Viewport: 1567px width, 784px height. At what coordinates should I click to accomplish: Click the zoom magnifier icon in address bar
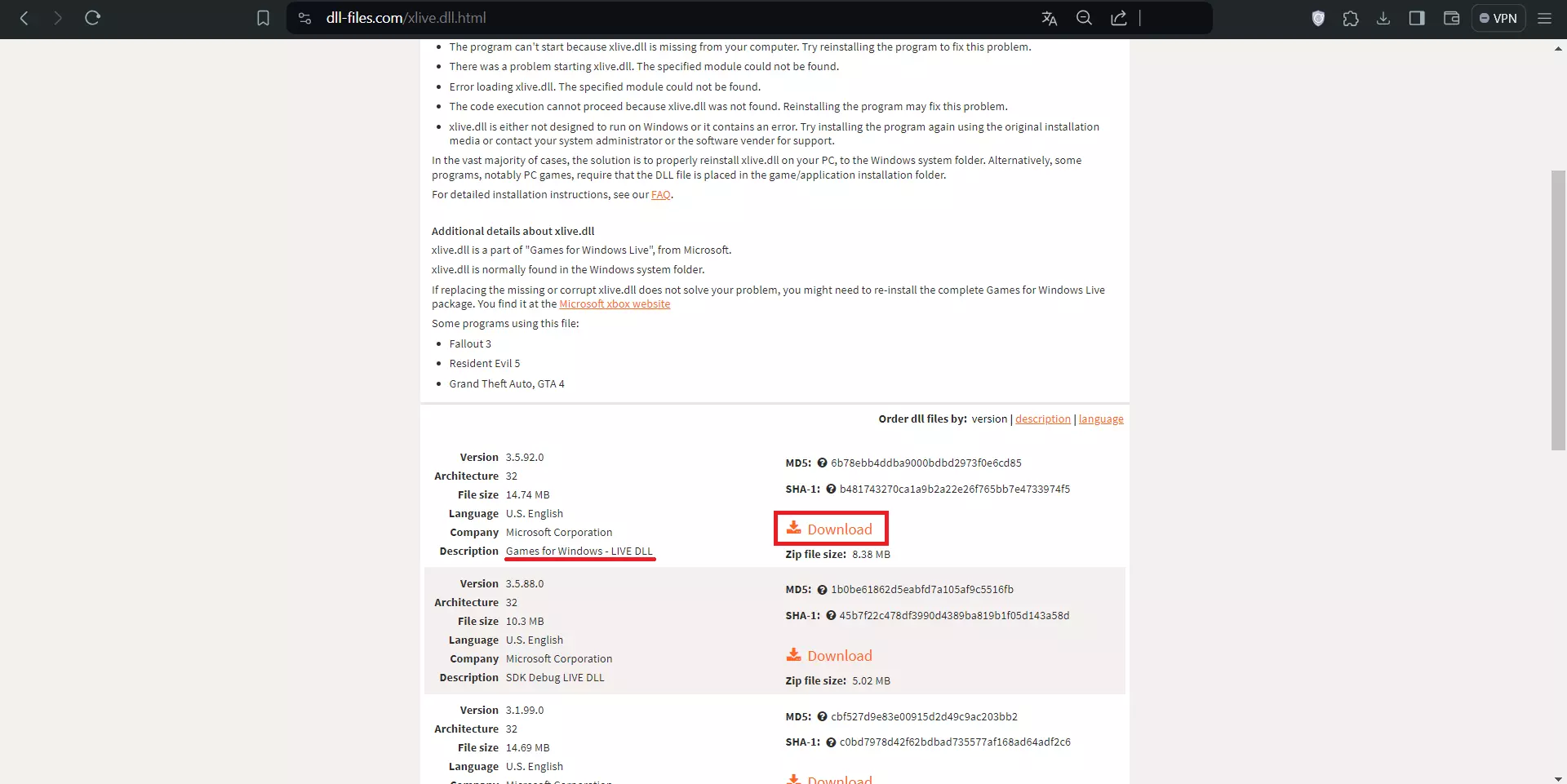click(x=1084, y=18)
